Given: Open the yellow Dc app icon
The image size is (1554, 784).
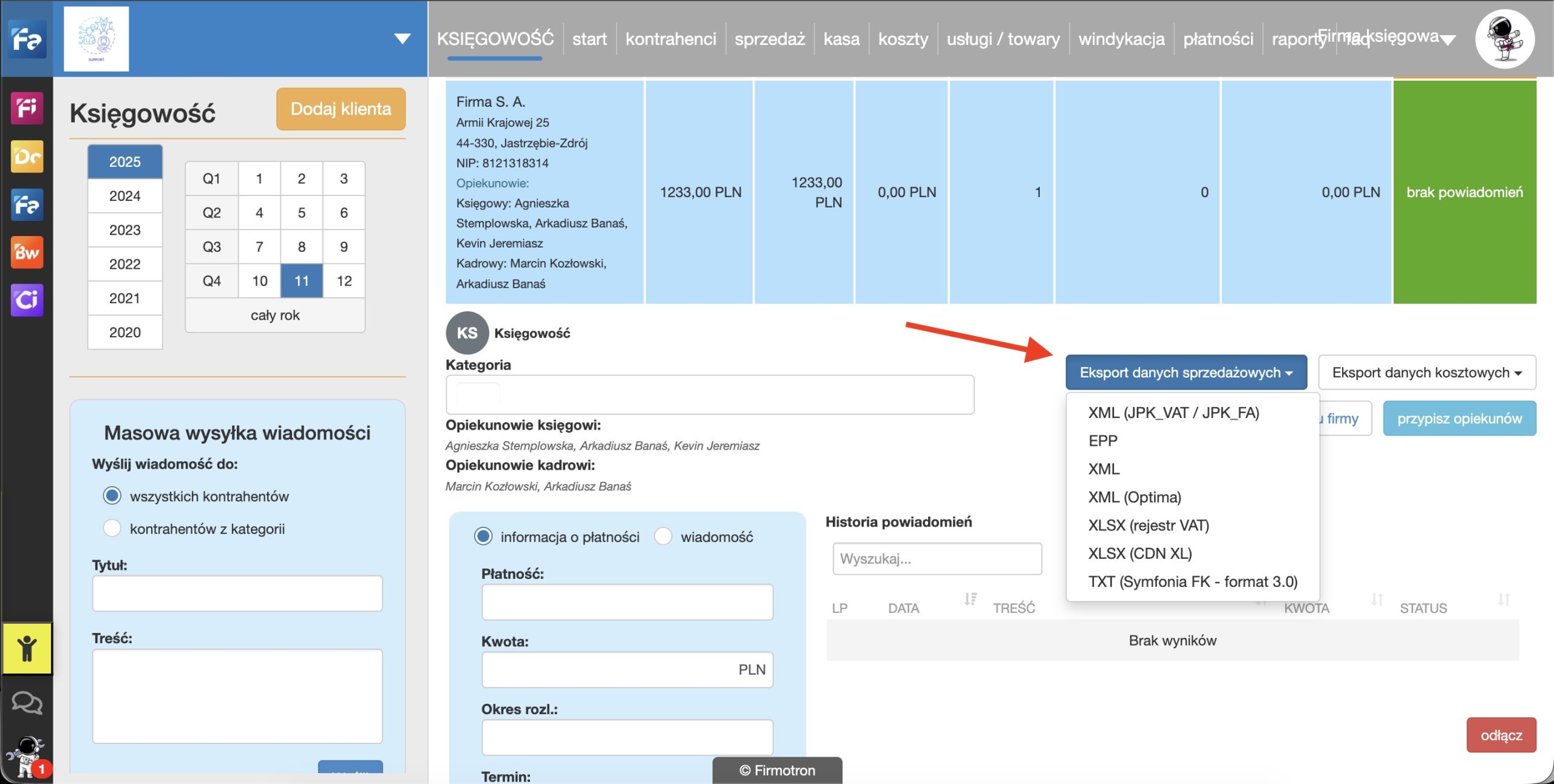Looking at the screenshot, I should pyautogui.click(x=27, y=157).
